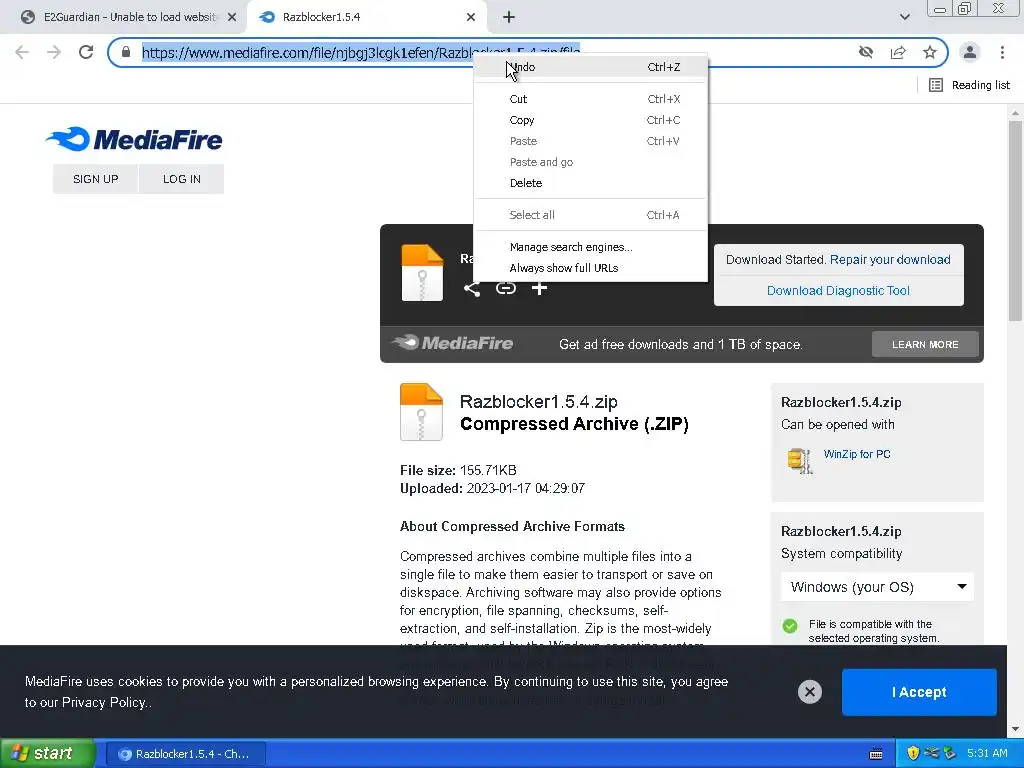Bookmark this page with the star icon

[930, 52]
